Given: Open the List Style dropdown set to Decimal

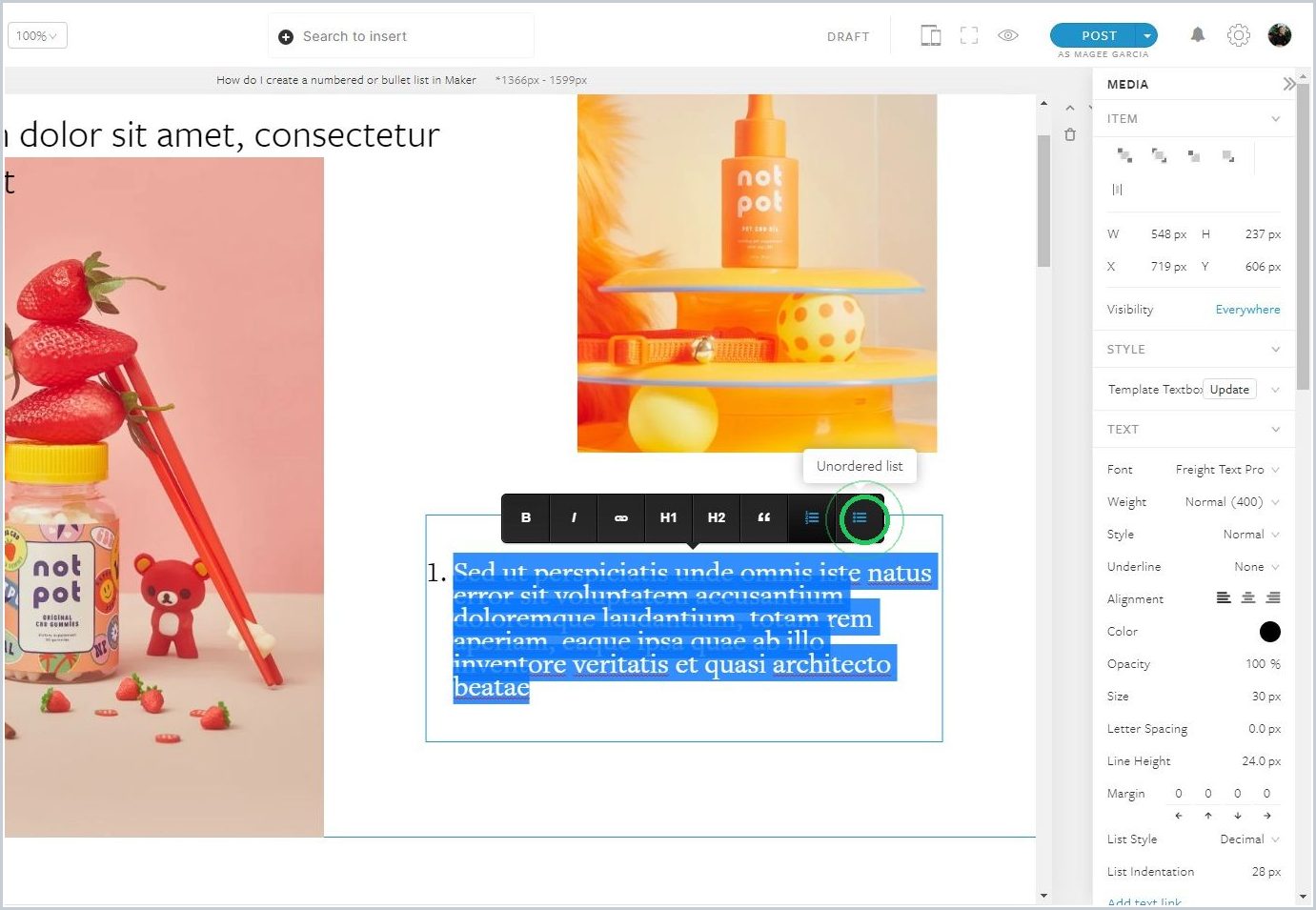Looking at the screenshot, I should [x=1250, y=839].
